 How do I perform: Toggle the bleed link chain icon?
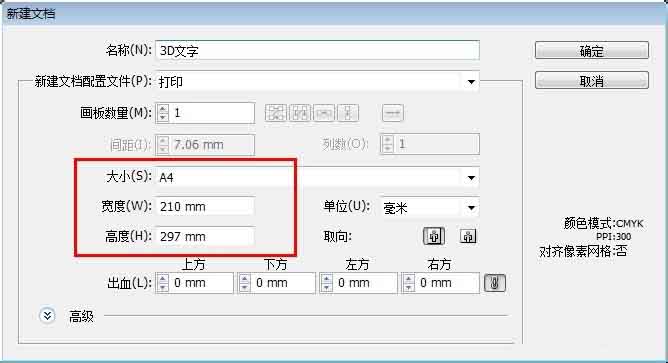click(x=495, y=283)
